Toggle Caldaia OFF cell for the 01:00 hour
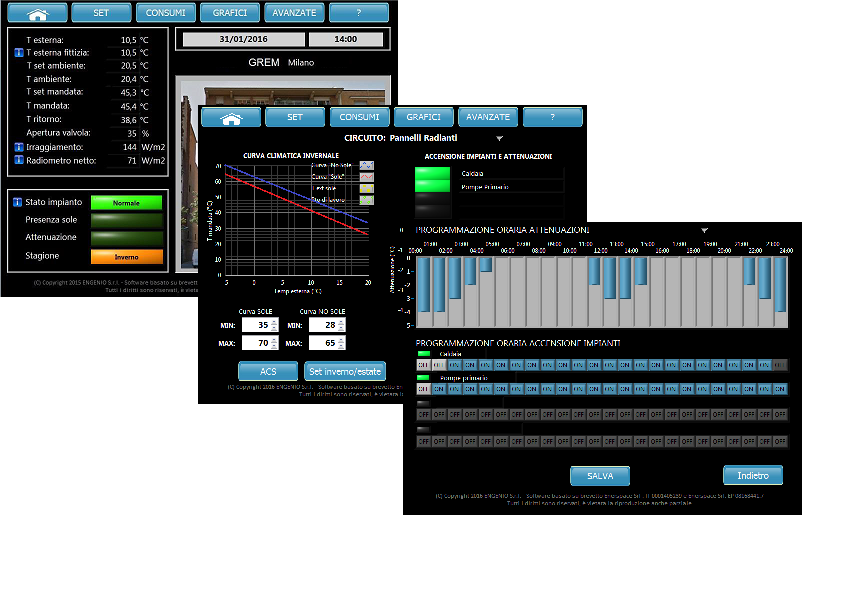 click(x=439, y=365)
